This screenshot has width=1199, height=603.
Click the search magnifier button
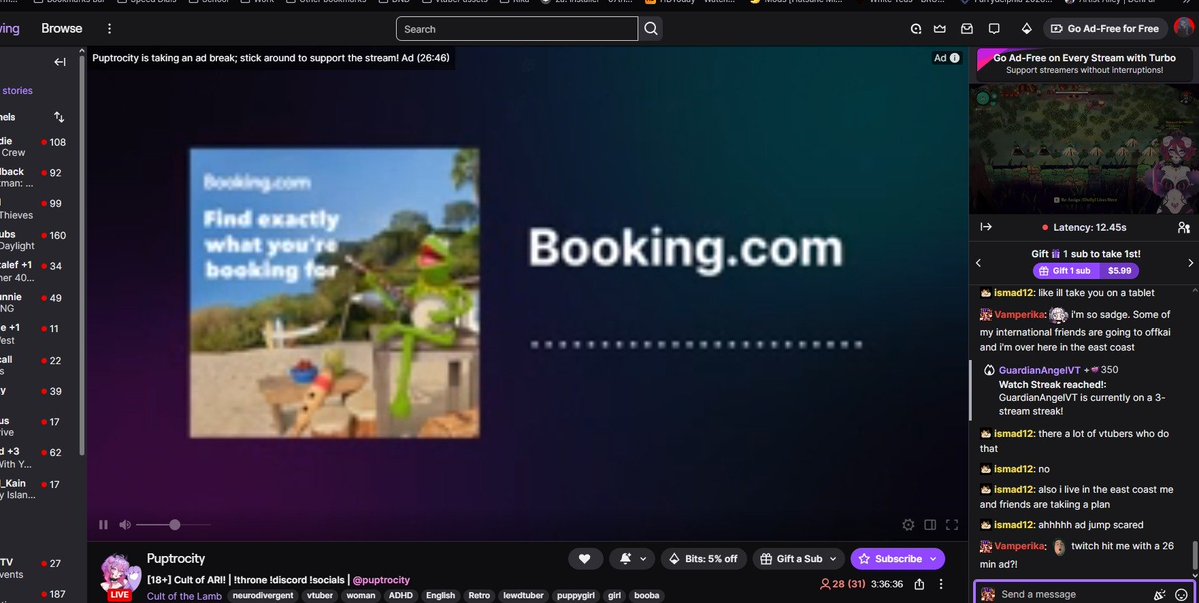pos(651,28)
